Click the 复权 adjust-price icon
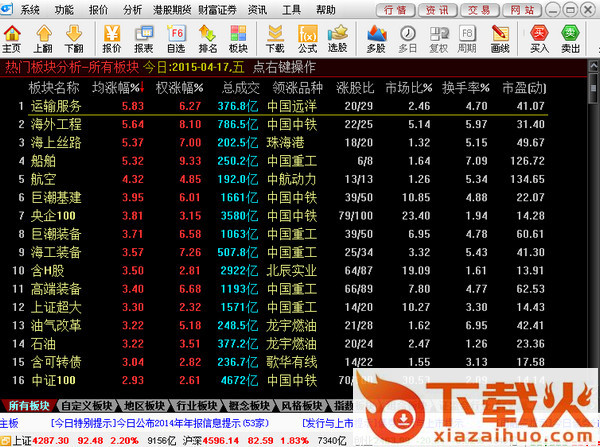The width and height of the screenshot is (600, 447). tap(439, 39)
